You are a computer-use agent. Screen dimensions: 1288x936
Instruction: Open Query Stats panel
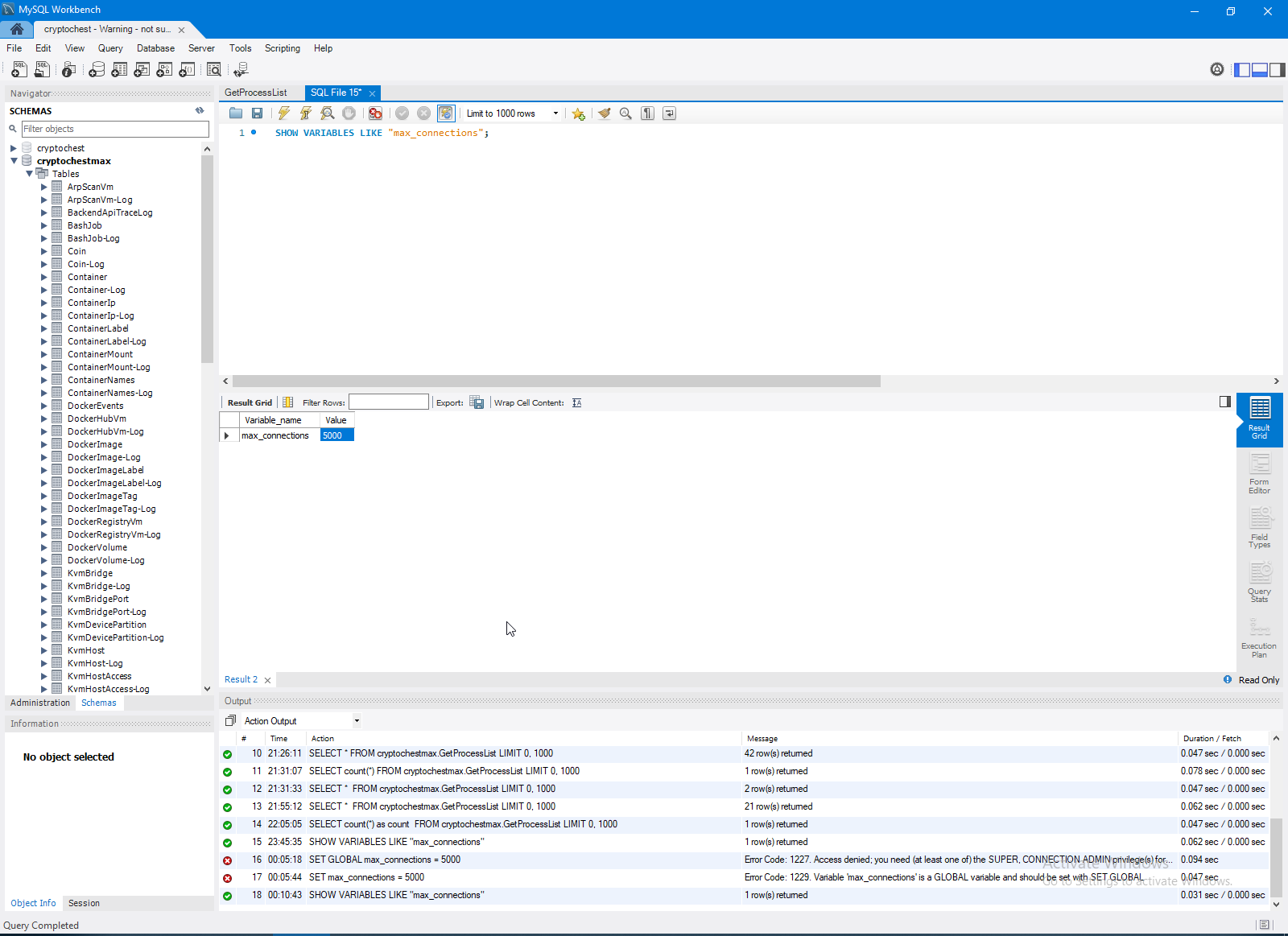[1260, 583]
